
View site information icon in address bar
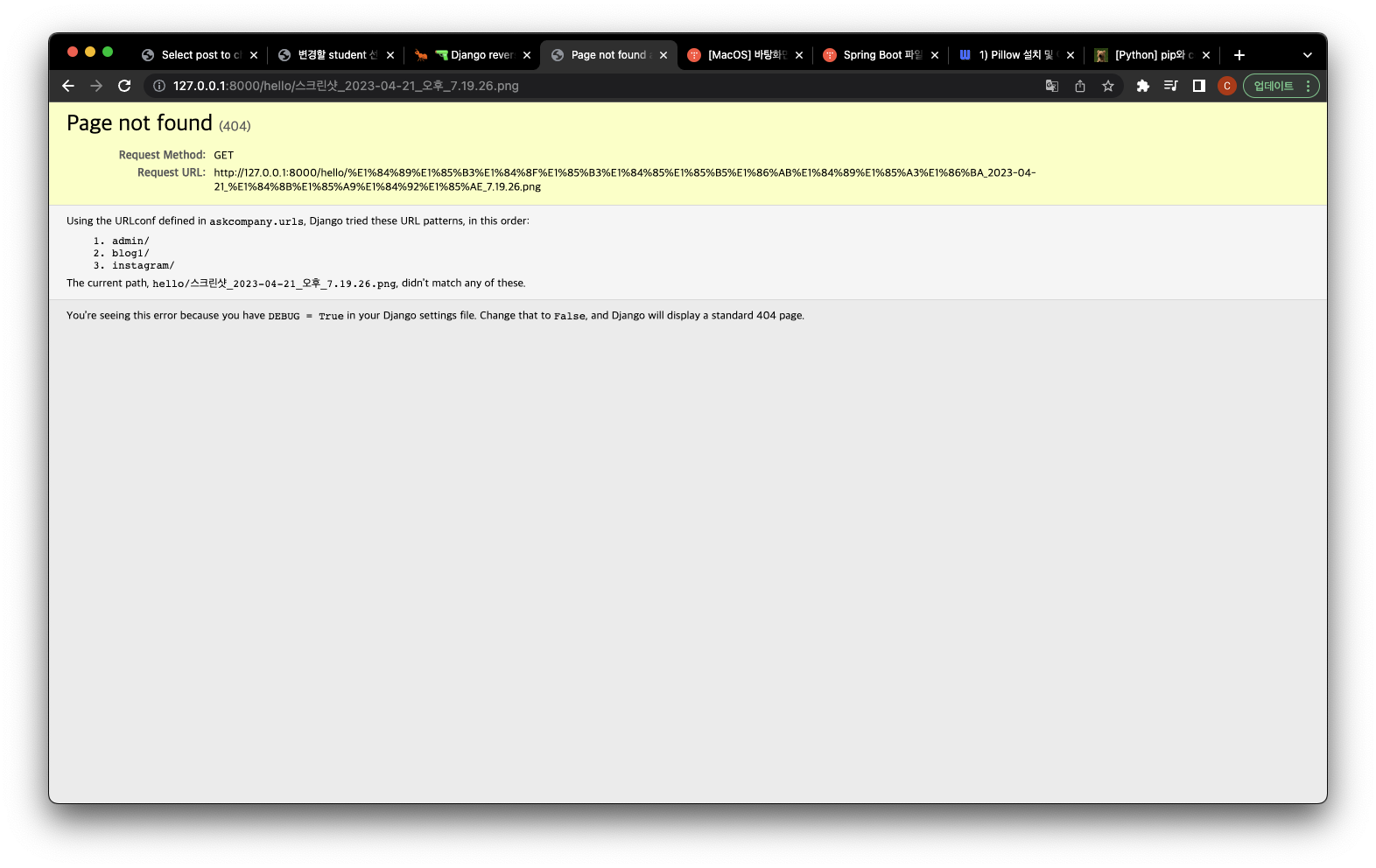point(159,86)
